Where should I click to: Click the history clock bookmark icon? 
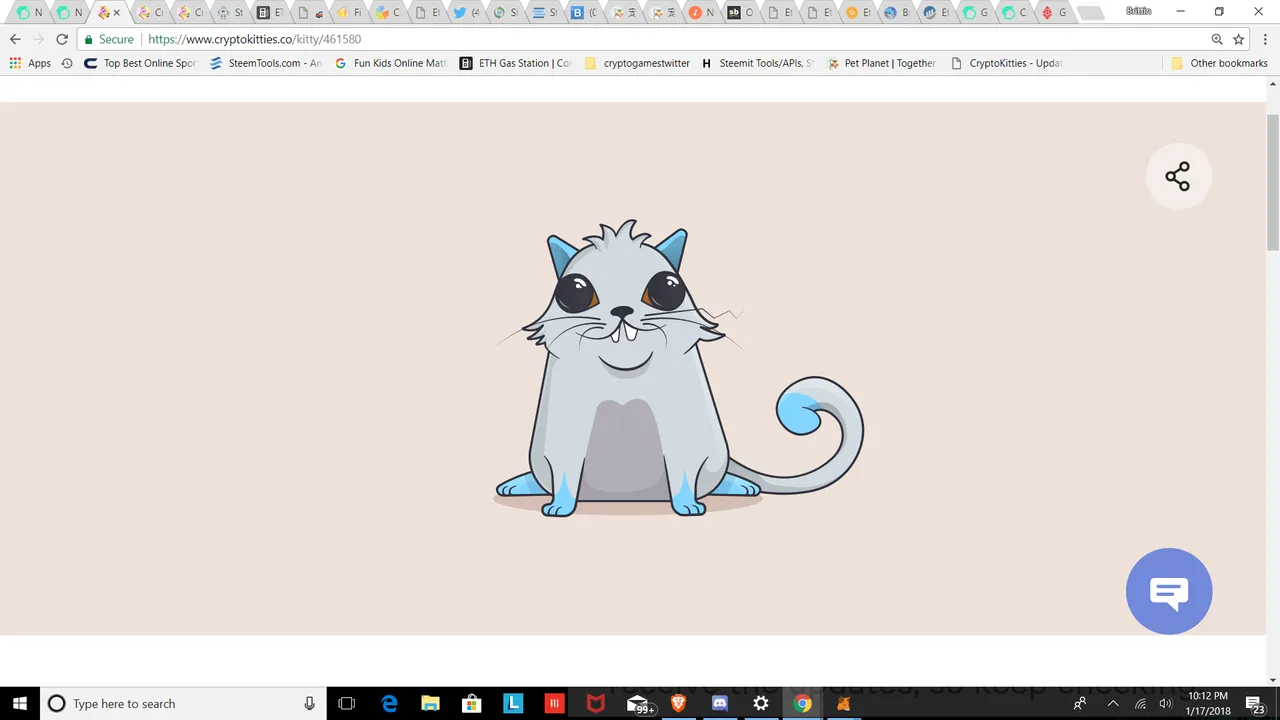(x=67, y=63)
